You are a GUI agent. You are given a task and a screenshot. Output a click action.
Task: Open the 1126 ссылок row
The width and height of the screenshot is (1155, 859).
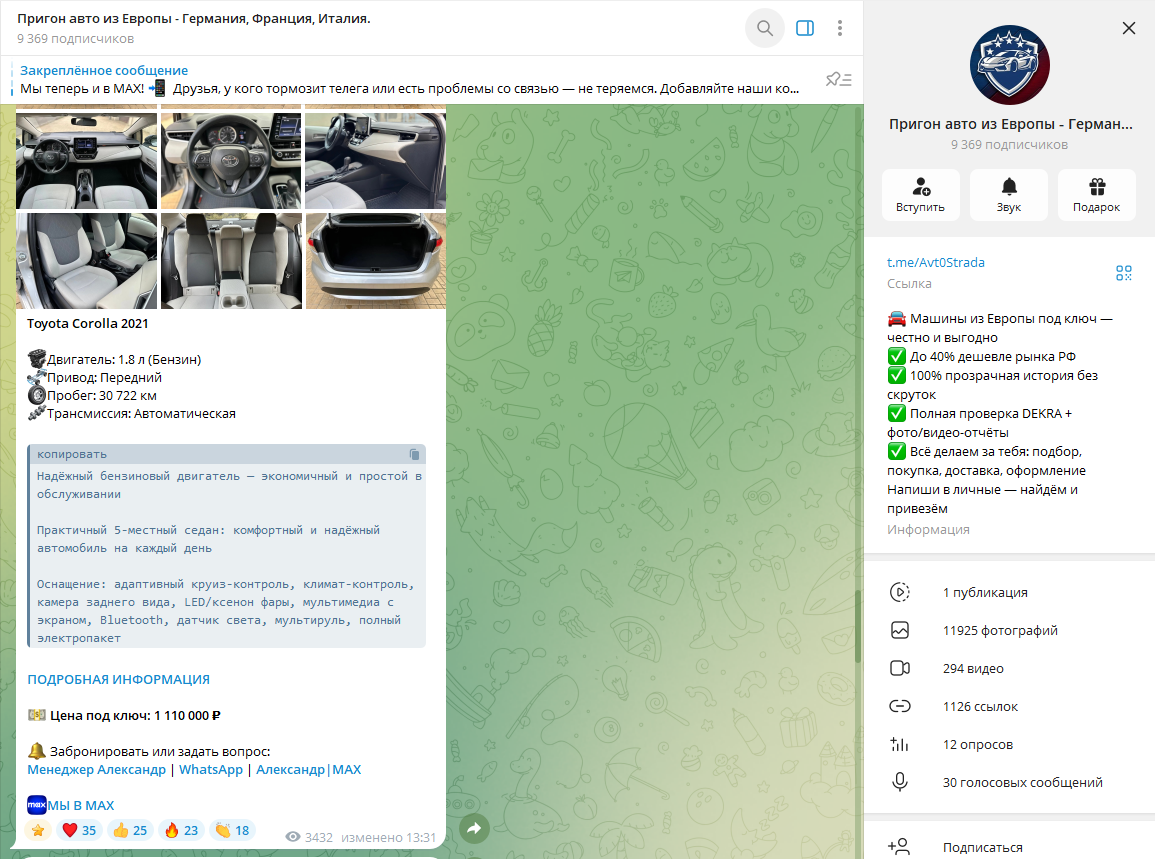point(1009,707)
